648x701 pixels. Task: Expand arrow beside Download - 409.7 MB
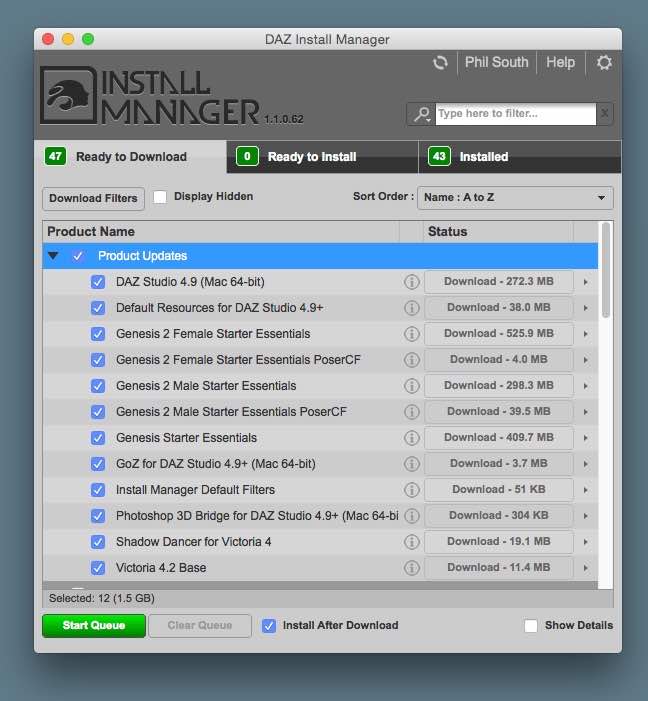coord(585,438)
